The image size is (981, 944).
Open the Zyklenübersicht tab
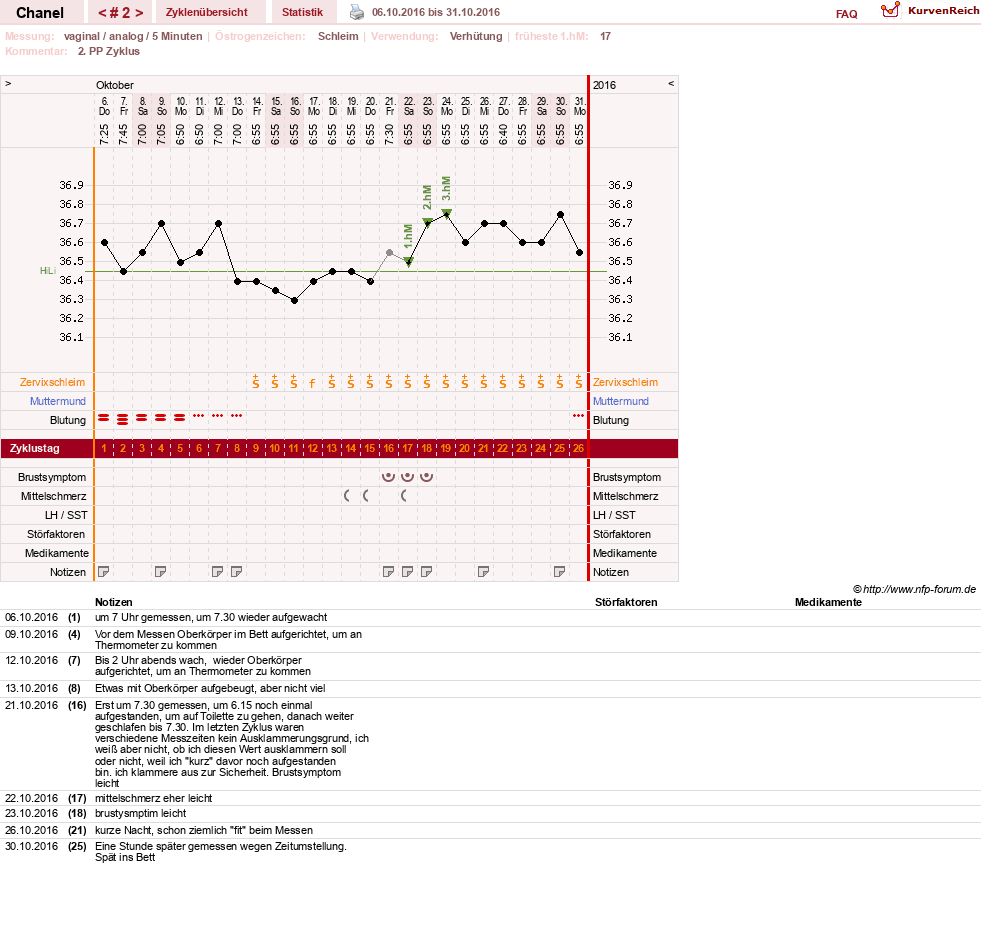point(206,12)
